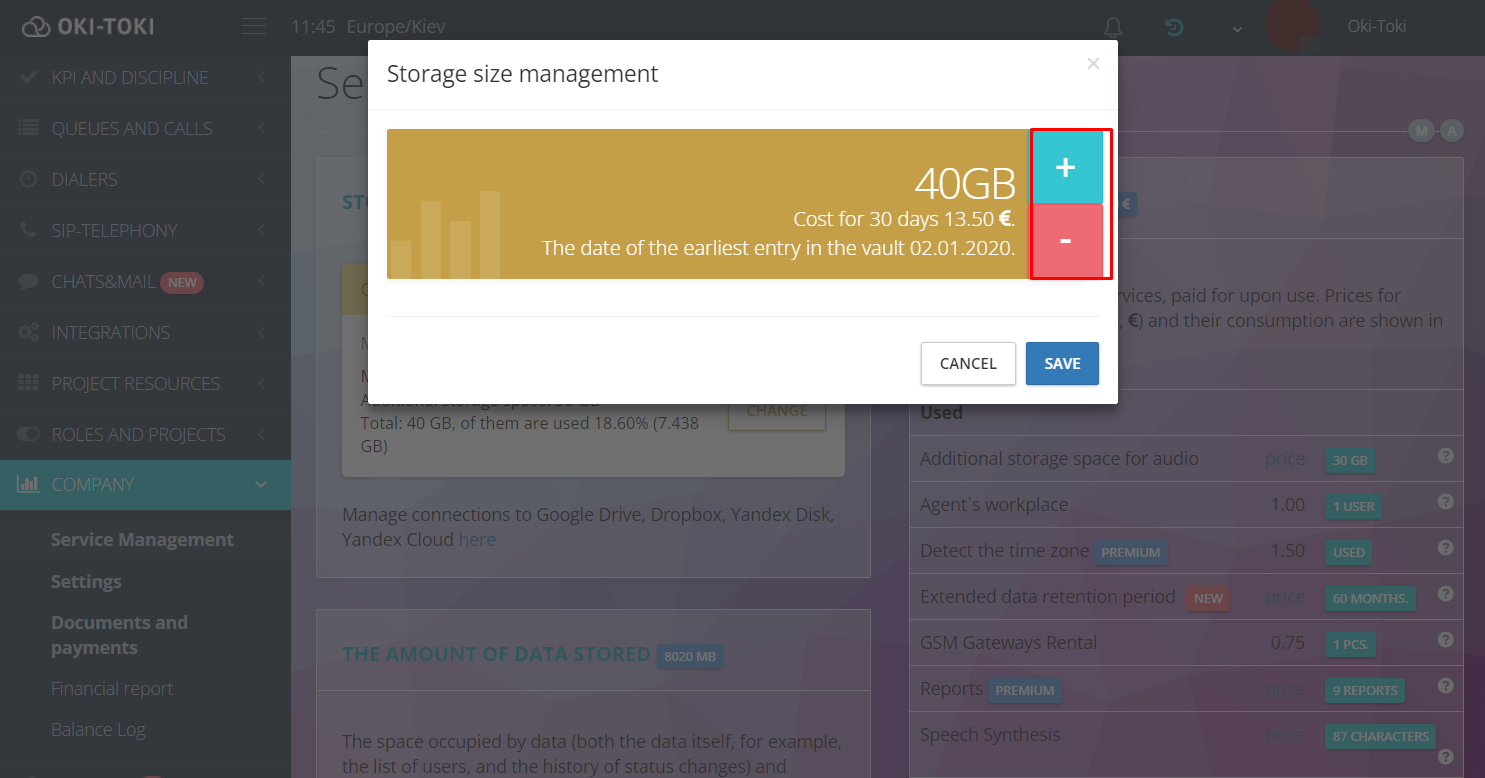Open the notifications bell
Image resolution: width=1485 pixels, height=778 pixels.
[x=1112, y=27]
